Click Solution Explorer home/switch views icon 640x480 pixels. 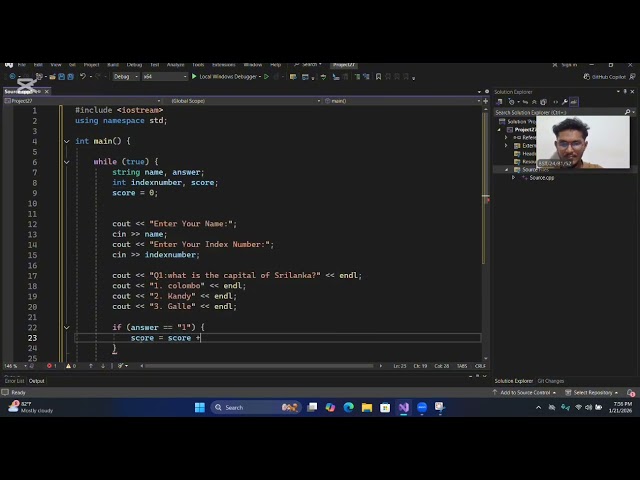(499, 102)
